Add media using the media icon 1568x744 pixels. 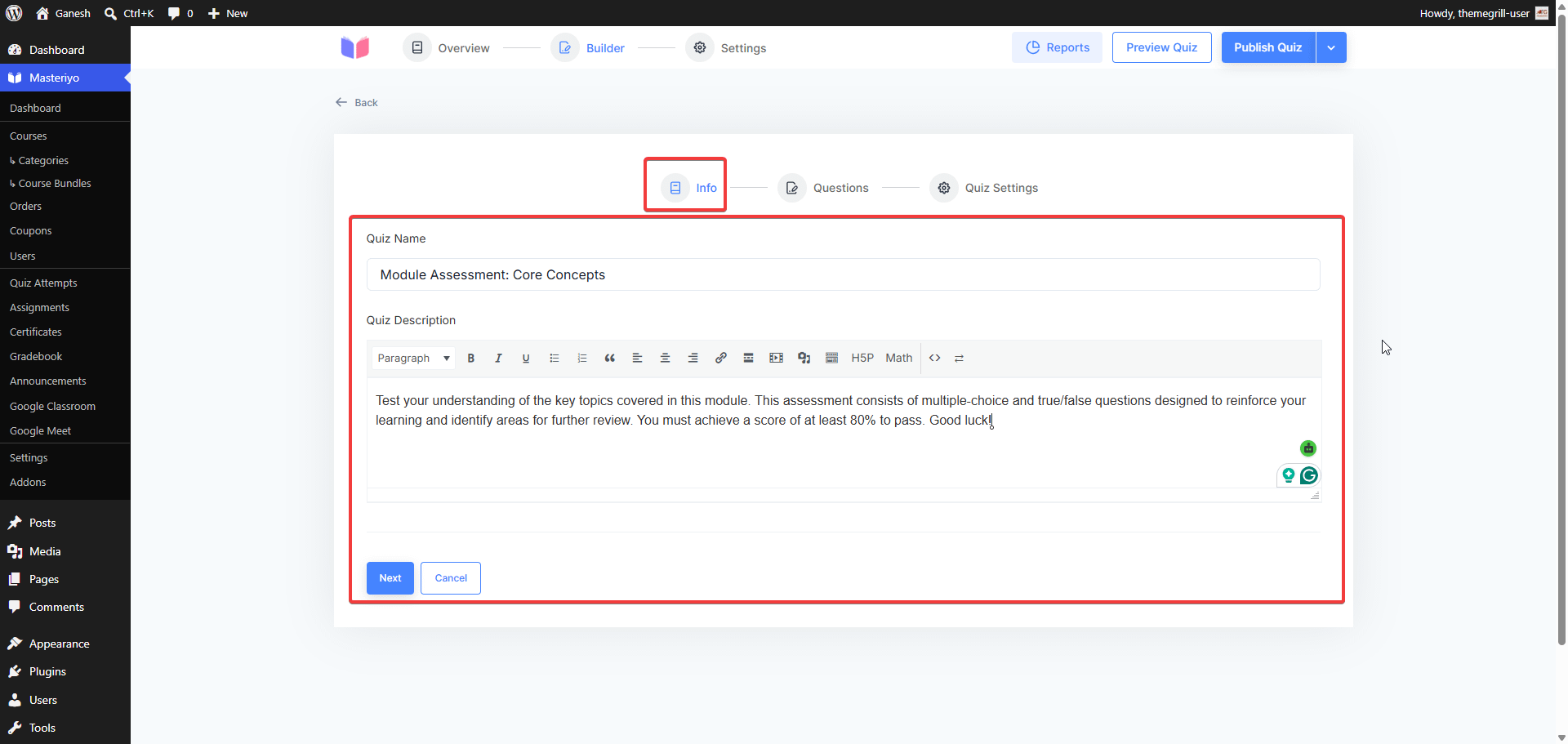tap(804, 358)
